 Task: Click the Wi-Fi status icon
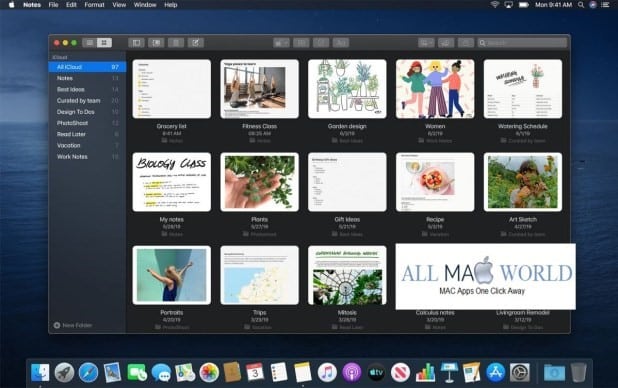tap(494, 5)
